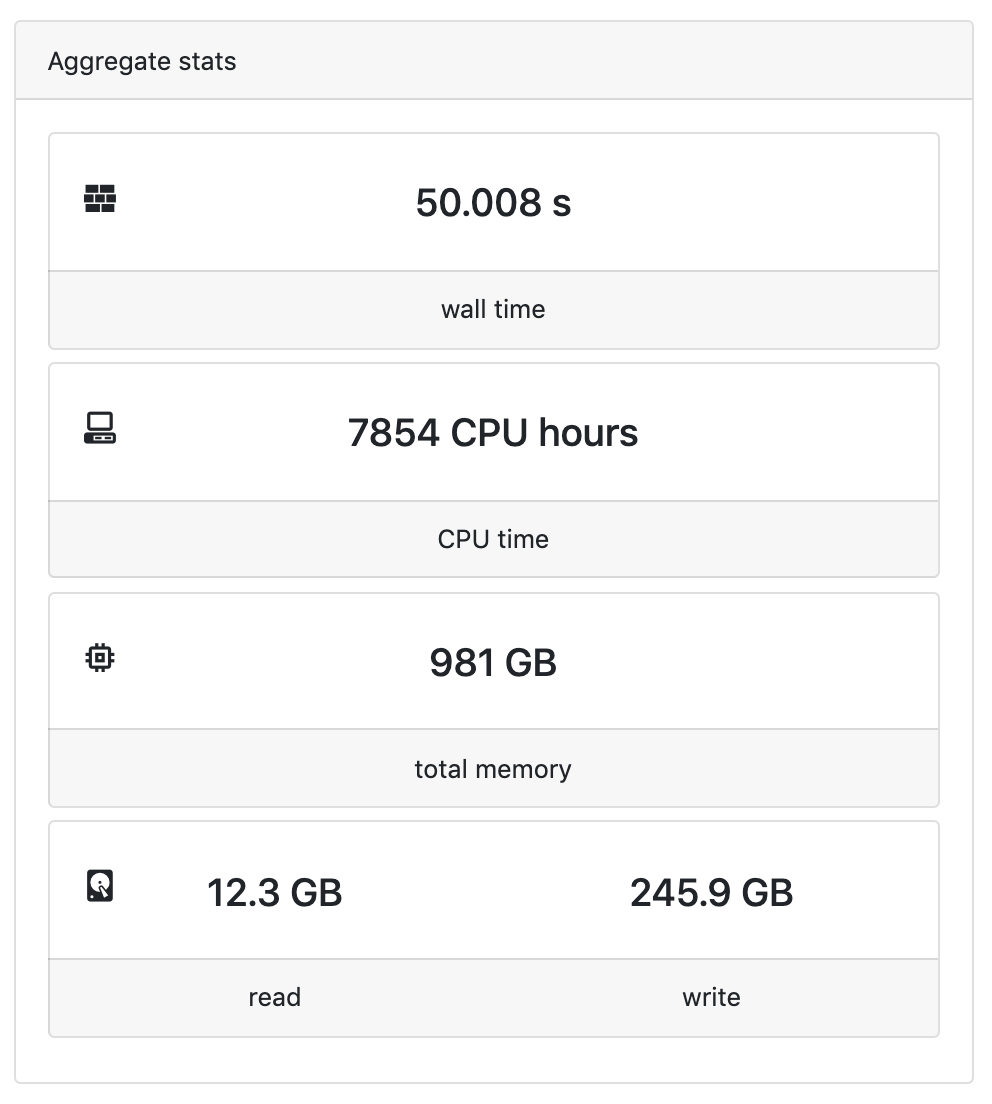Click the total memory label

[492, 769]
